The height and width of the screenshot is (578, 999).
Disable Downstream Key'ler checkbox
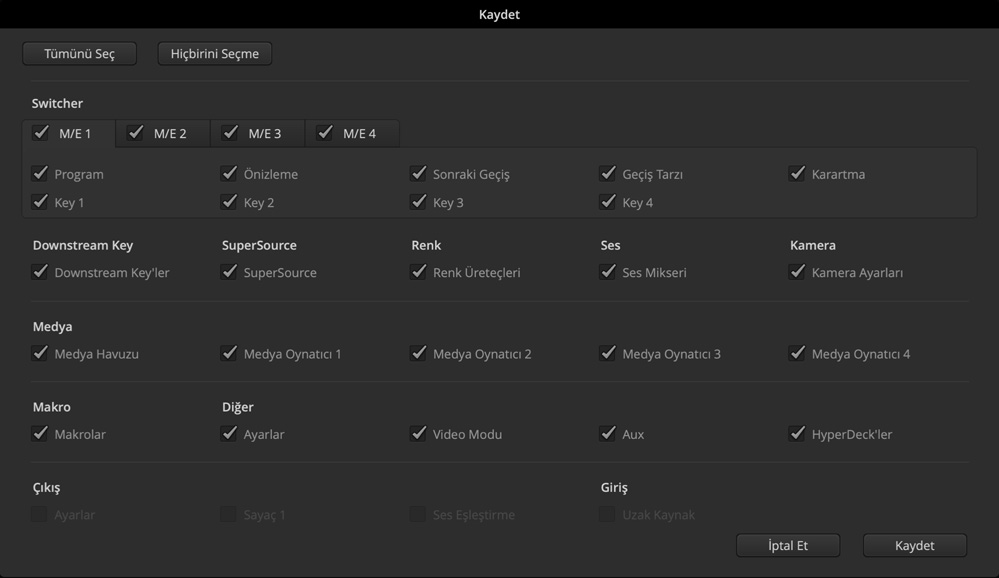[40, 272]
